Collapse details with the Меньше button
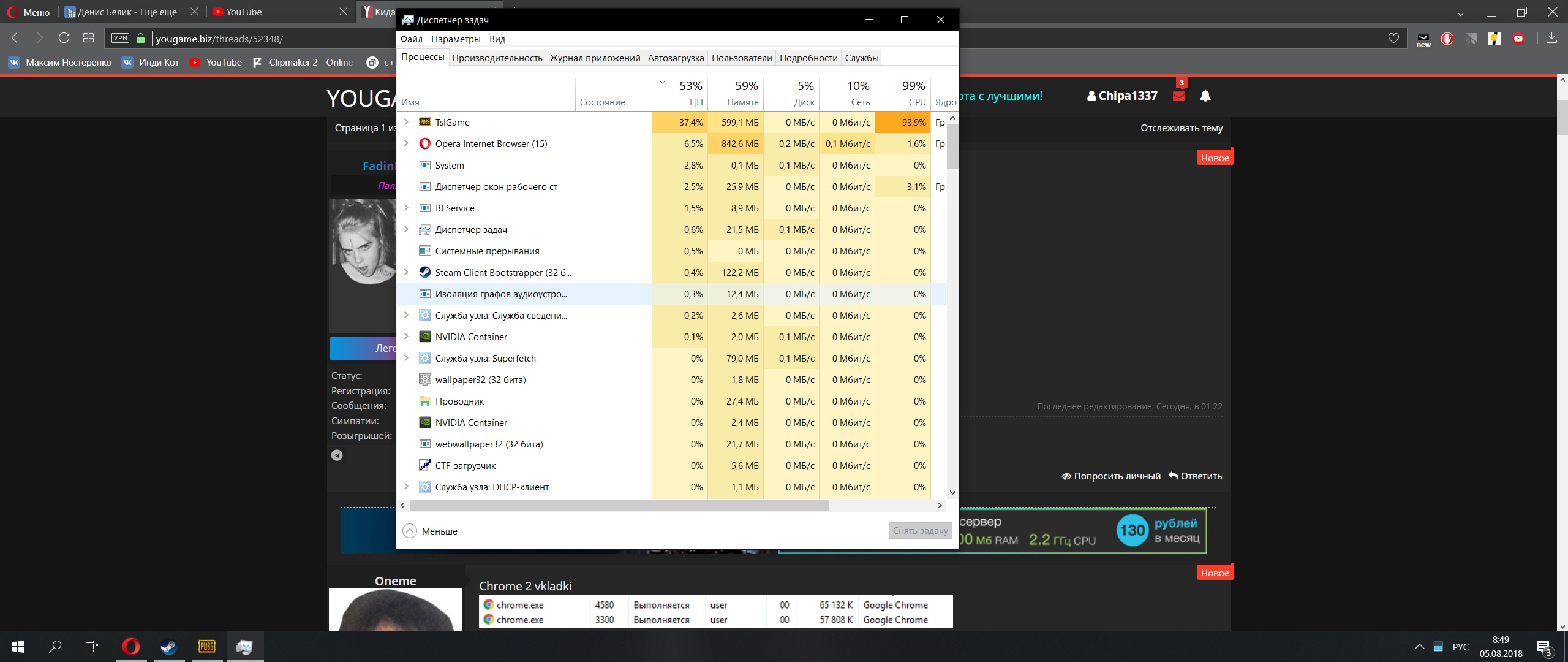 pyautogui.click(x=431, y=531)
